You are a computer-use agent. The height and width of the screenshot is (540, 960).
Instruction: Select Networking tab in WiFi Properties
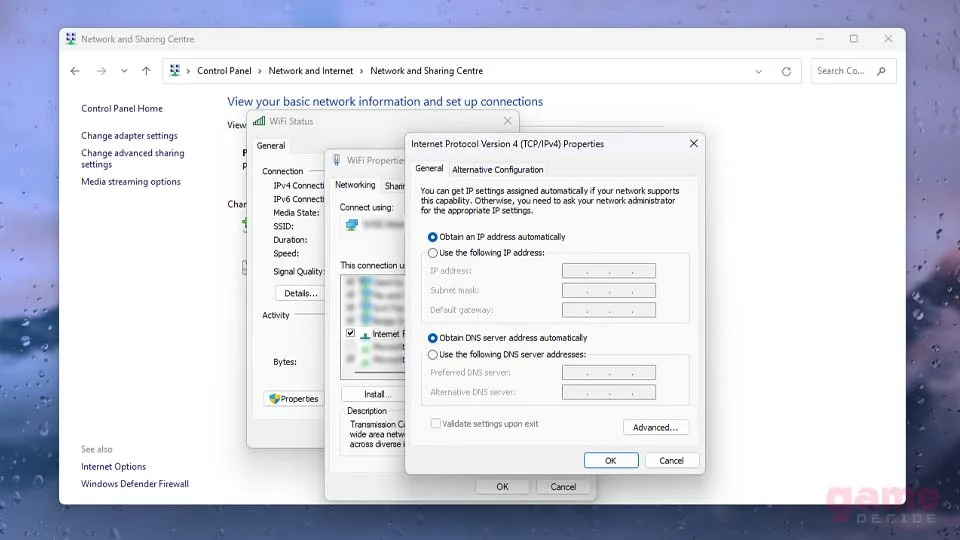[x=355, y=185]
